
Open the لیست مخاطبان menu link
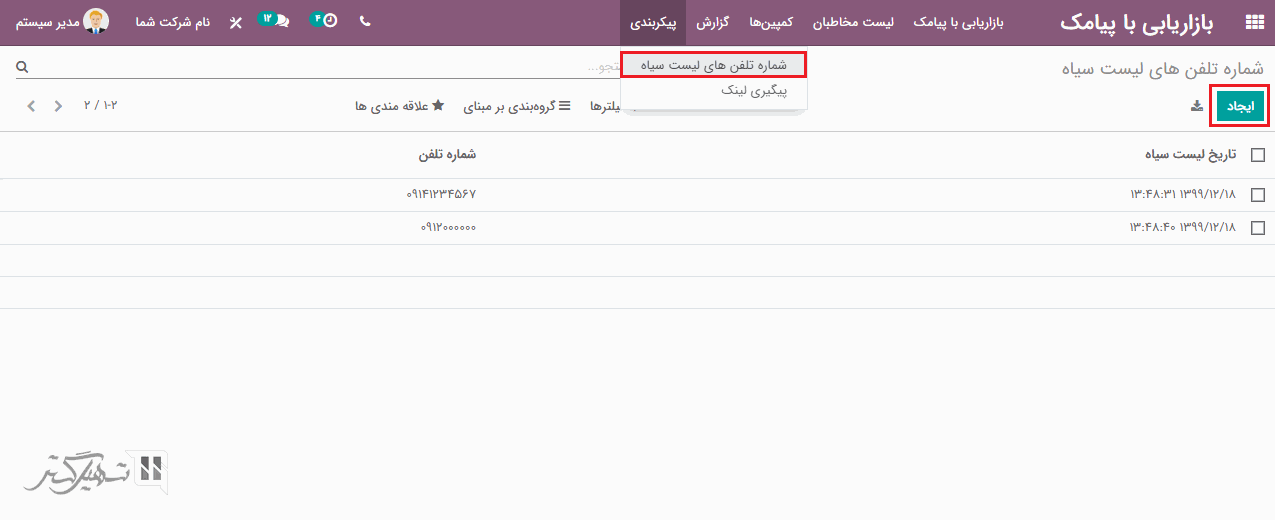coord(858,22)
